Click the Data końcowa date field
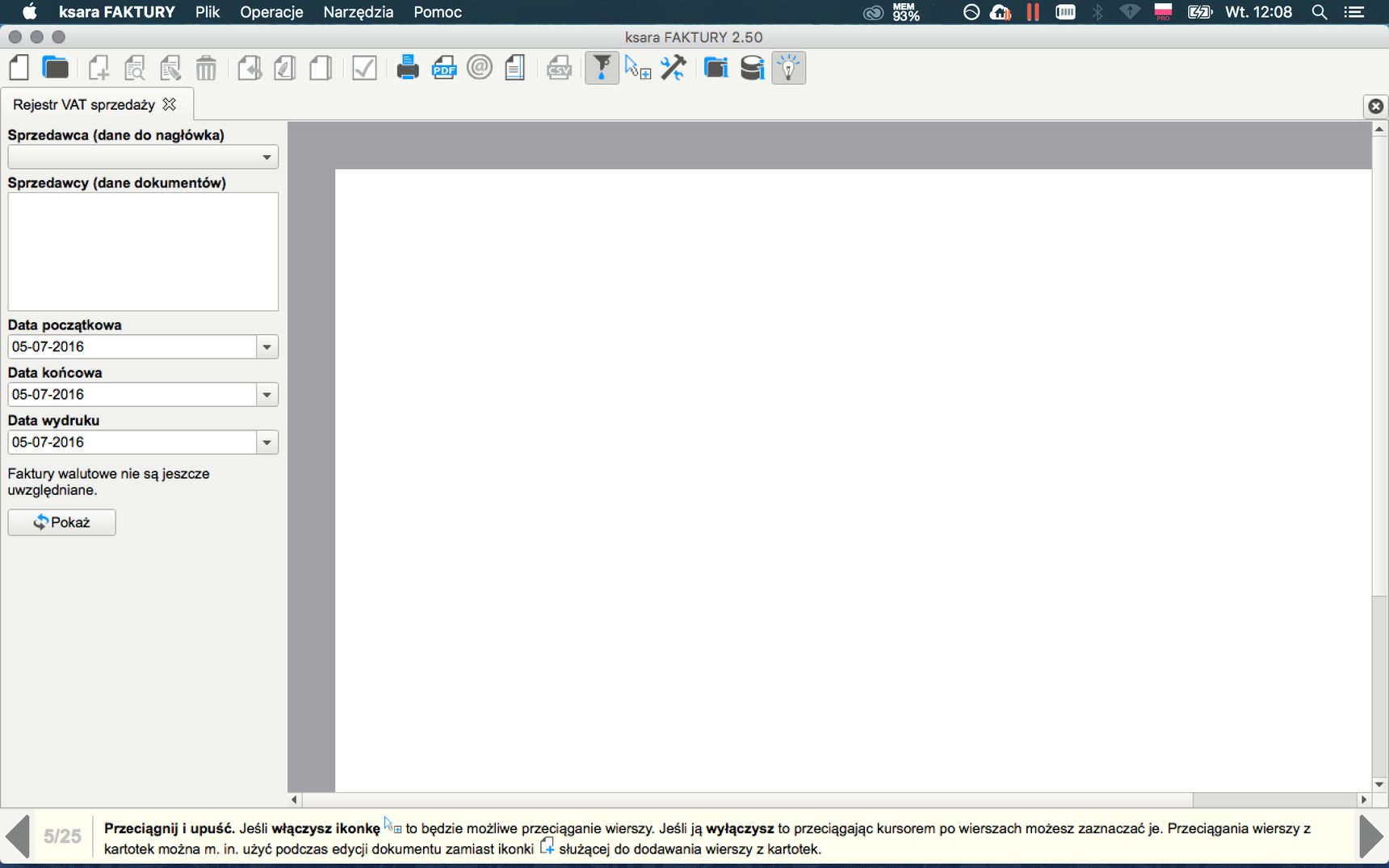 point(132,395)
